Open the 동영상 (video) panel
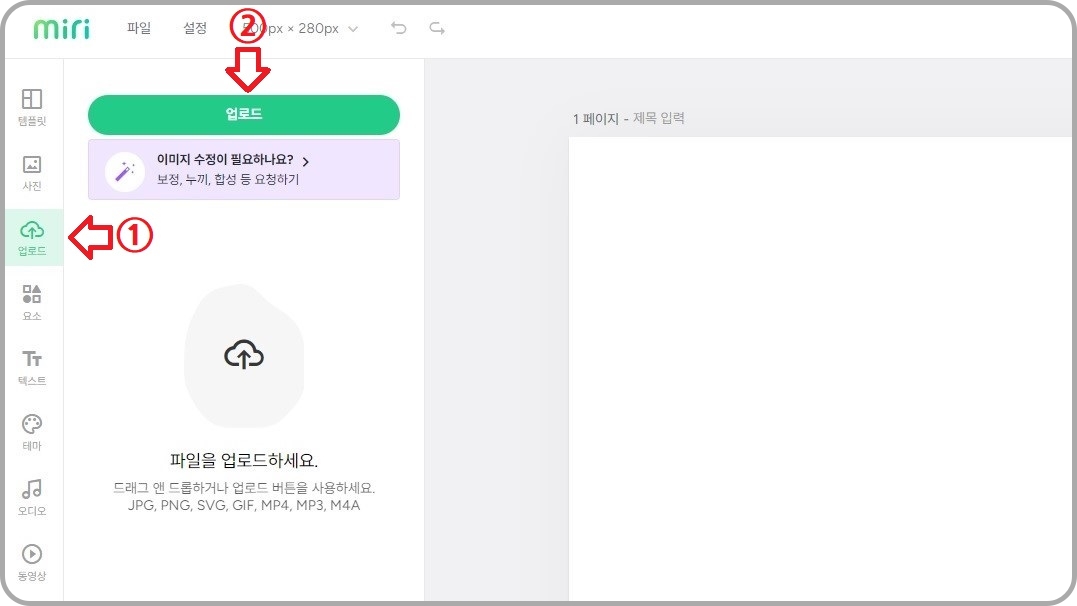 [31, 562]
